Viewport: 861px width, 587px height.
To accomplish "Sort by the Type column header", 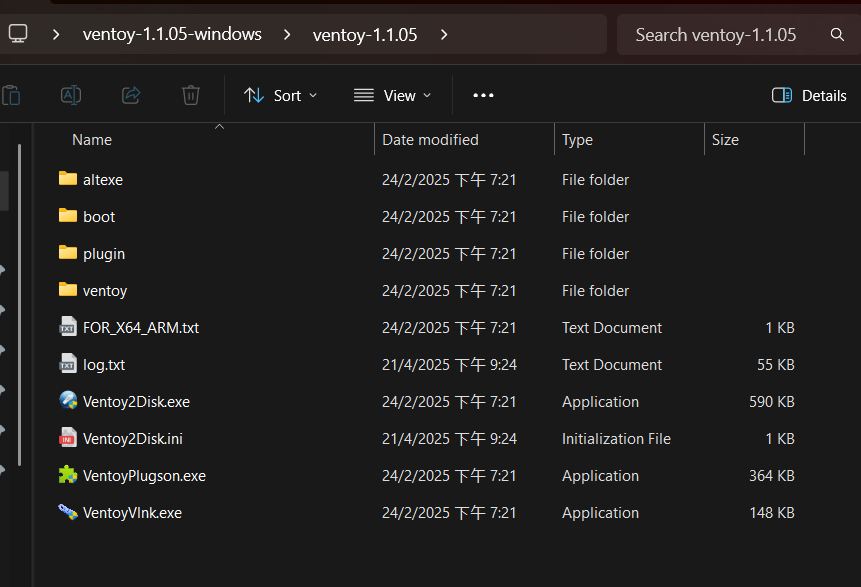I will pyautogui.click(x=577, y=140).
